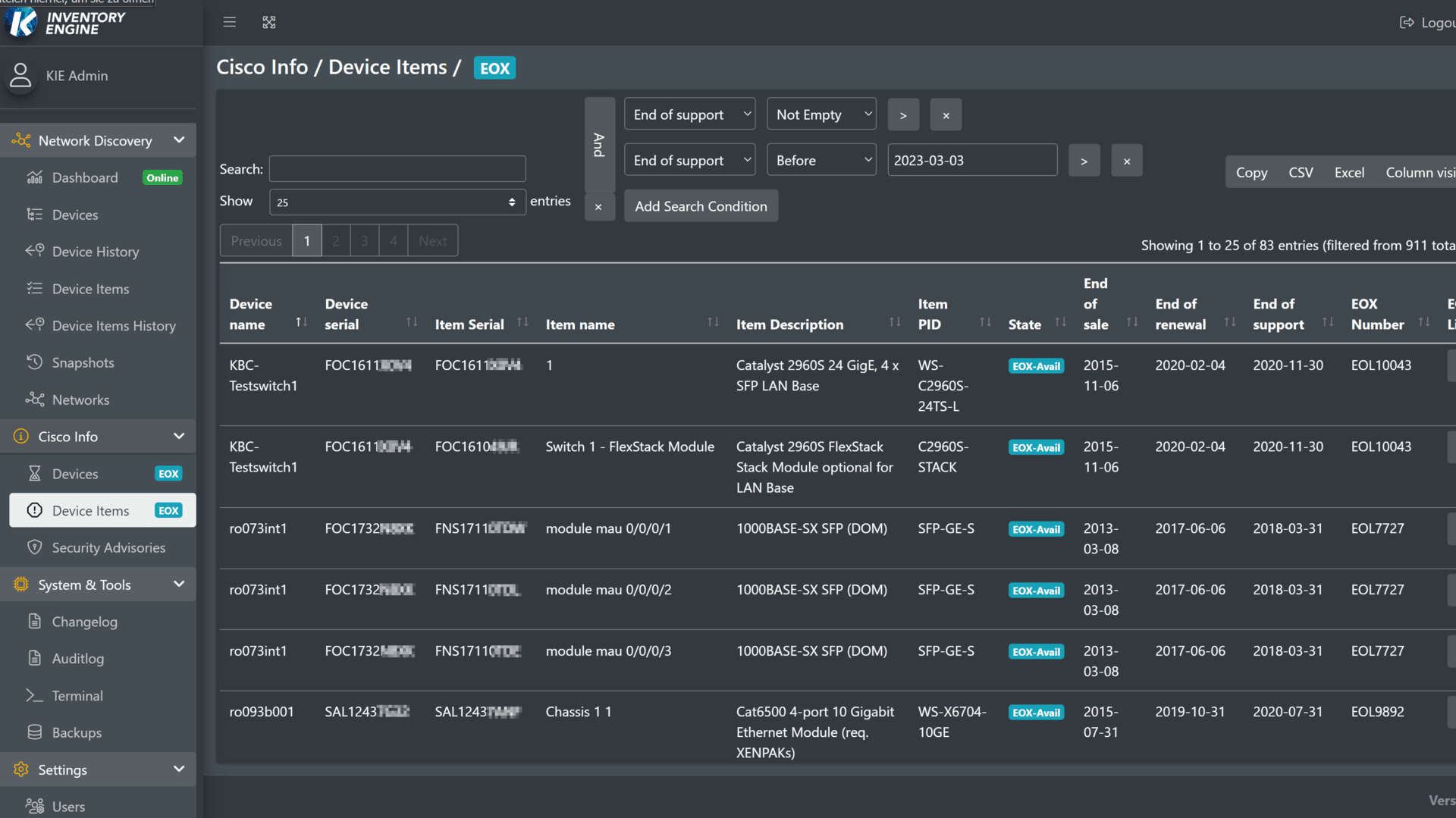This screenshot has width=1456, height=818.
Task: Sort by EOX Number column arrows
Action: (x=1424, y=323)
